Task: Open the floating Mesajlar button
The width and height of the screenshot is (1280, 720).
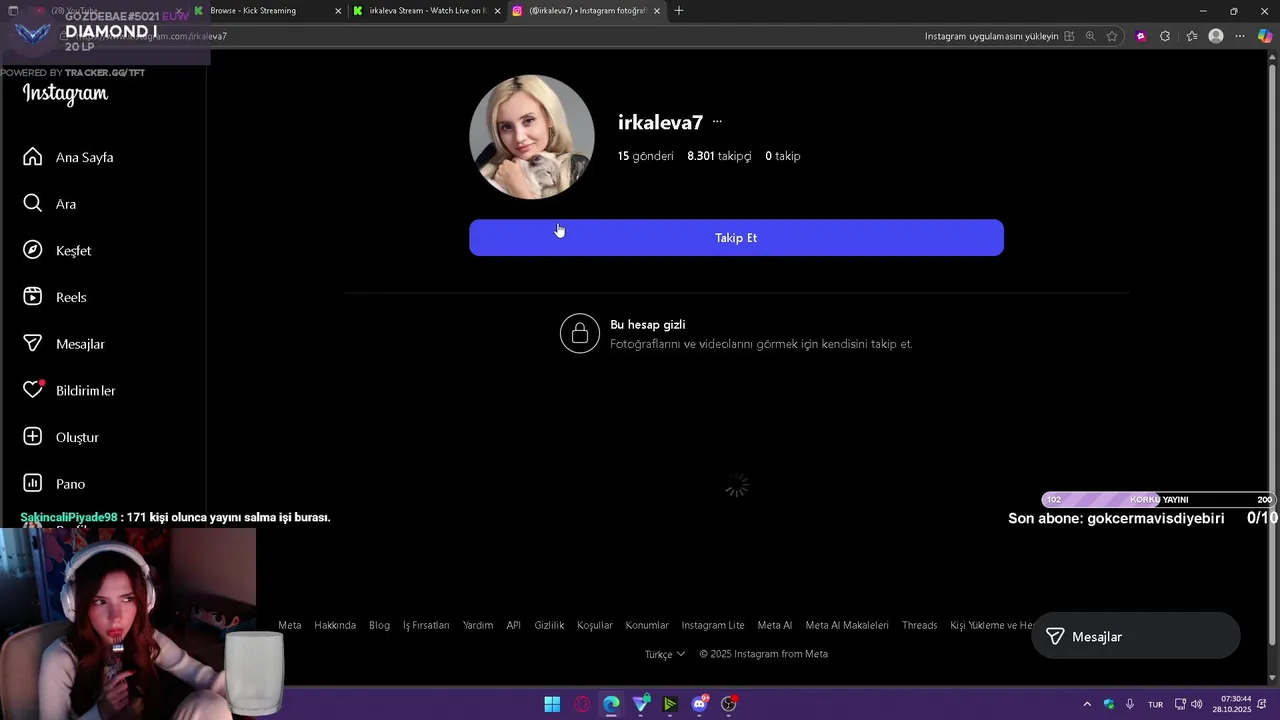Action: 1135,636
